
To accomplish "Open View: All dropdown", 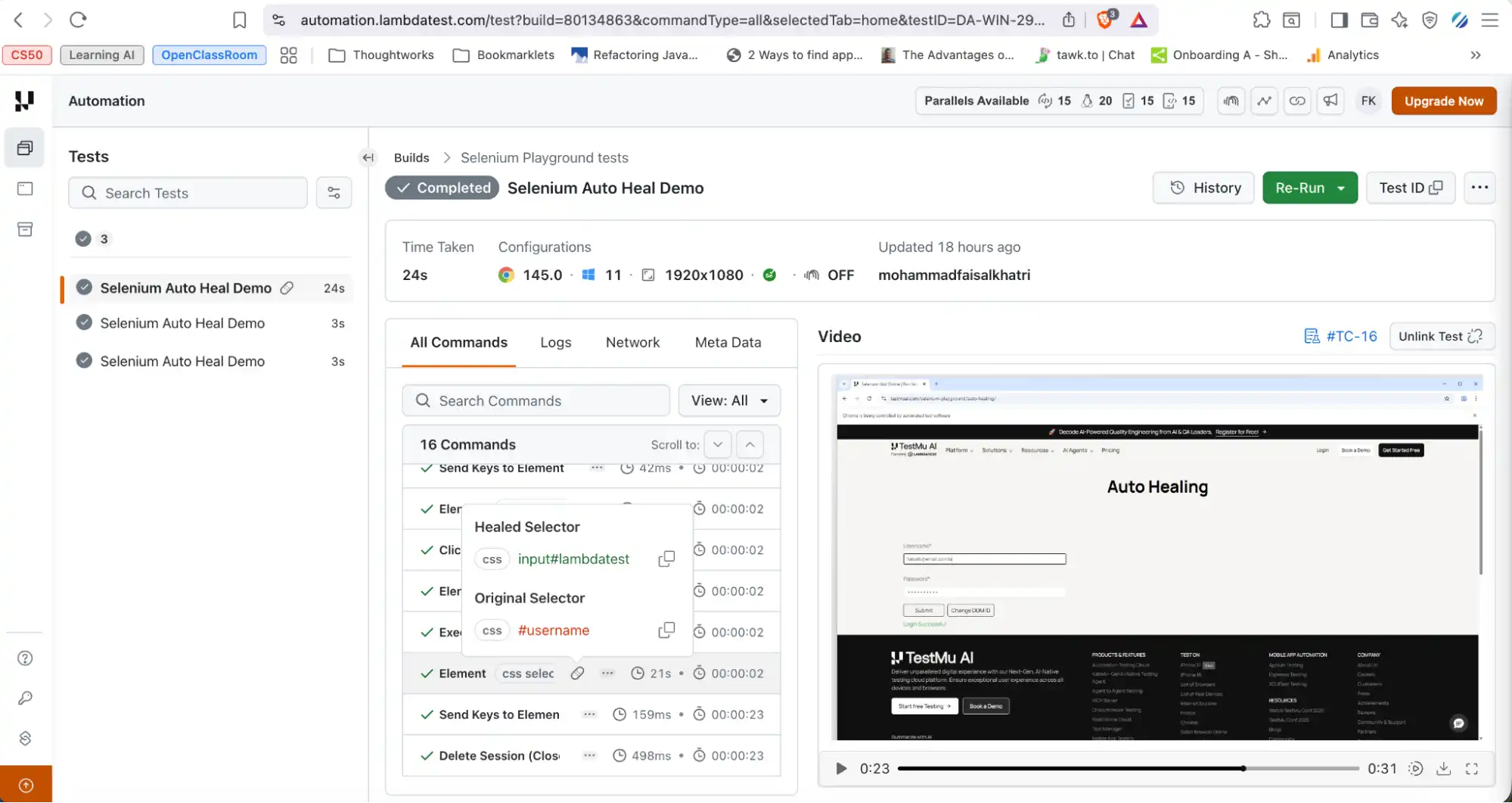I will click(x=729, y=401).
